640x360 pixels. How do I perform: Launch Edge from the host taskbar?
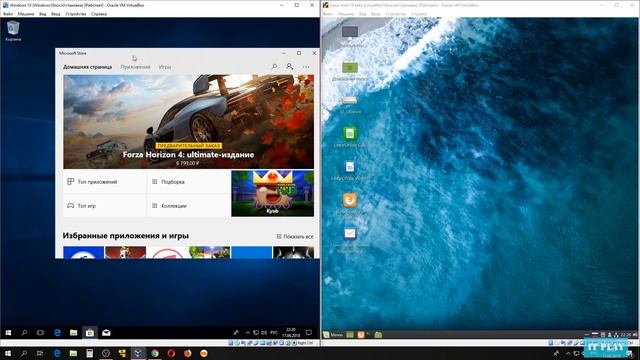click(x=57, y=353)
